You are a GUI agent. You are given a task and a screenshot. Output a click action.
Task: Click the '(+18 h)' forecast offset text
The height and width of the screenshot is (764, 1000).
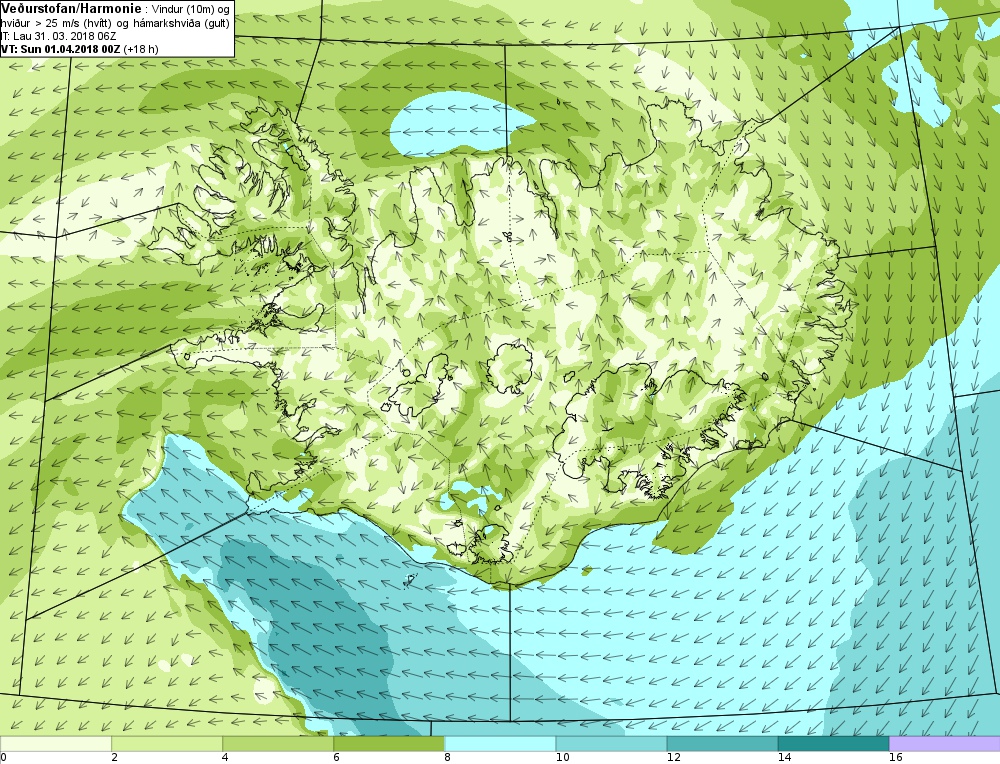click(141, 49)
